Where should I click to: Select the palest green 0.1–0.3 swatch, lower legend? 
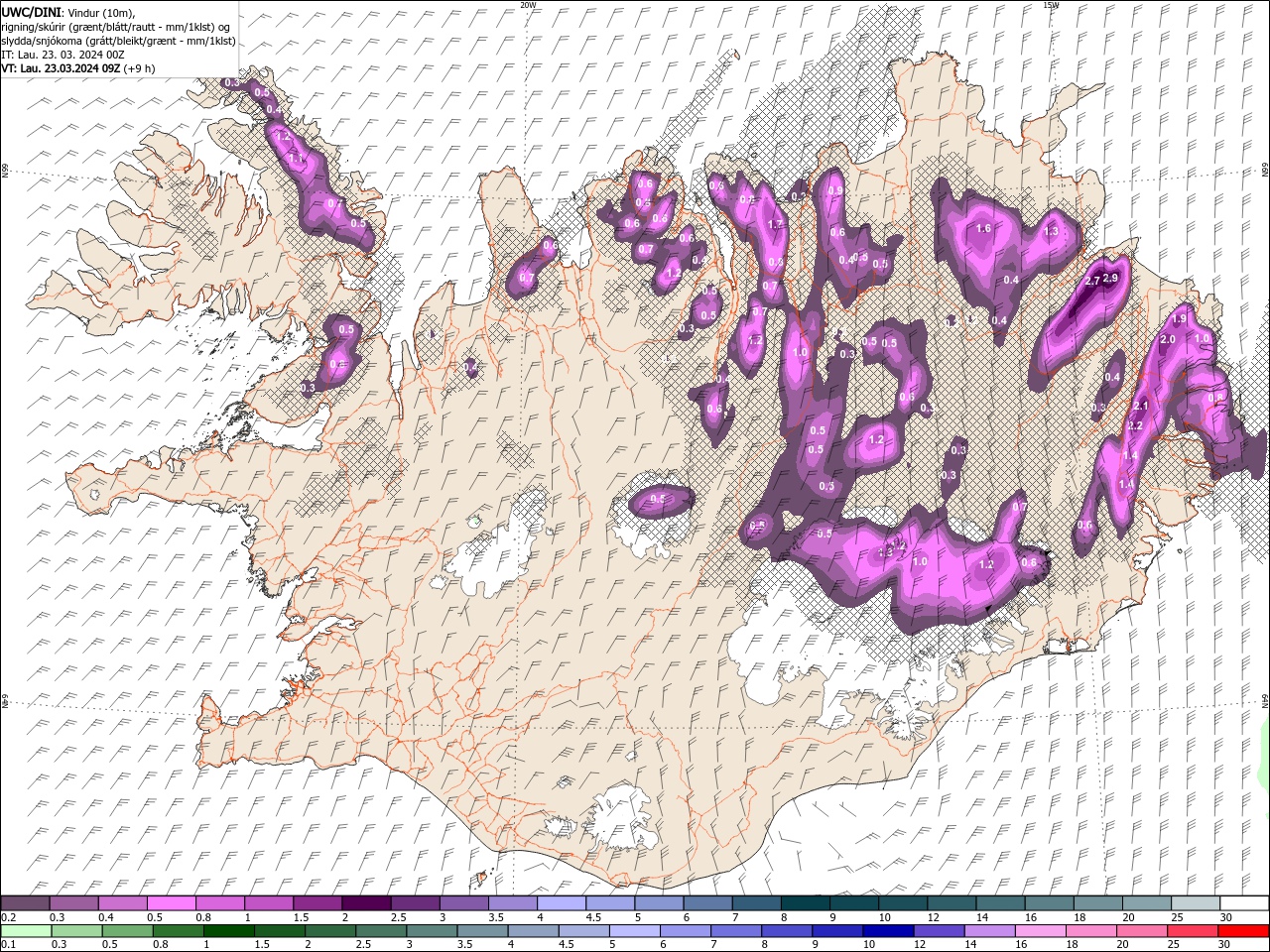(26, 931)
